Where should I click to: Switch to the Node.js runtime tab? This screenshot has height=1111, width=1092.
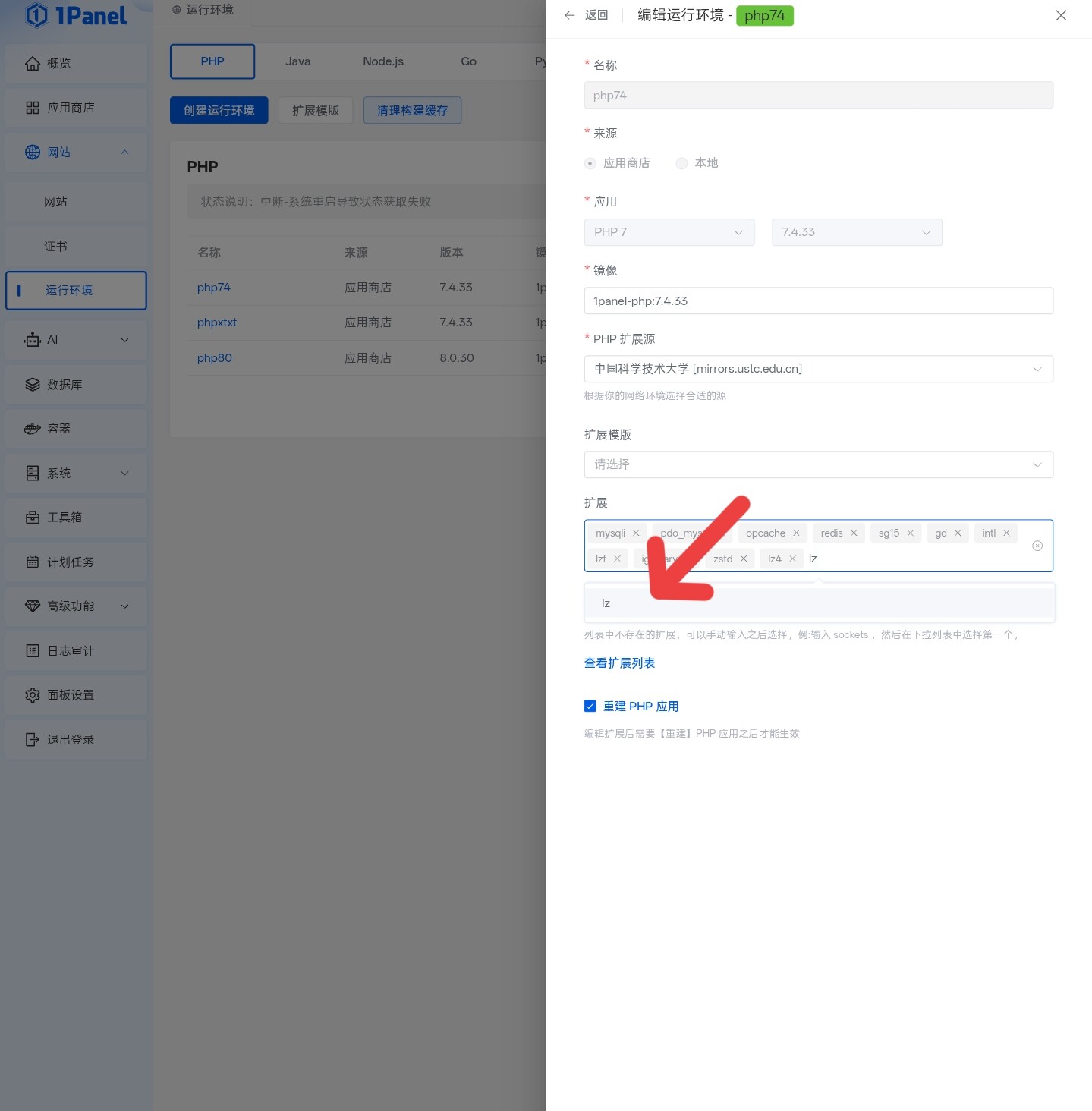coord(383,61)
